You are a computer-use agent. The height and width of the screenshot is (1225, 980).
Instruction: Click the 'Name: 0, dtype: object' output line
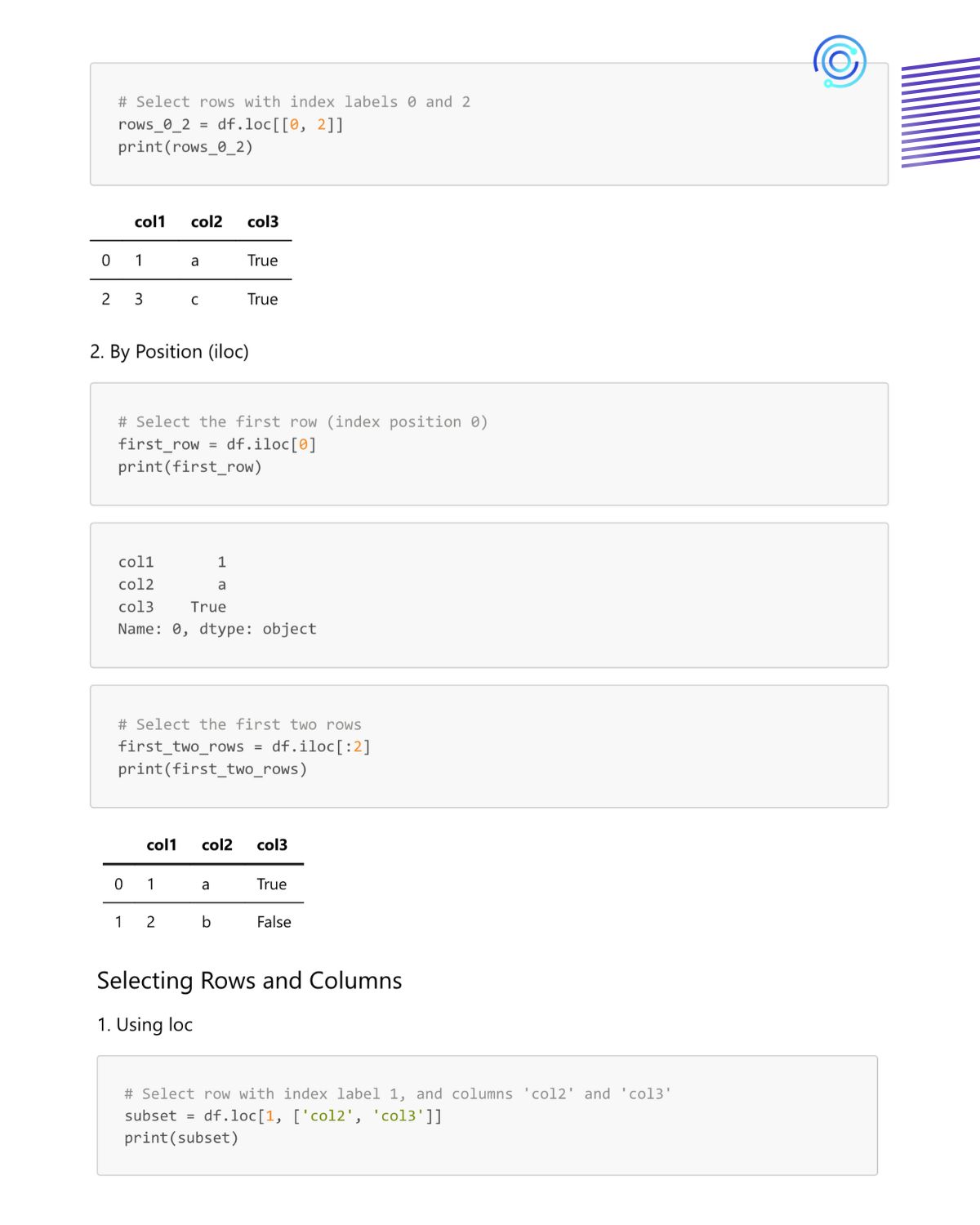[216, 629]
